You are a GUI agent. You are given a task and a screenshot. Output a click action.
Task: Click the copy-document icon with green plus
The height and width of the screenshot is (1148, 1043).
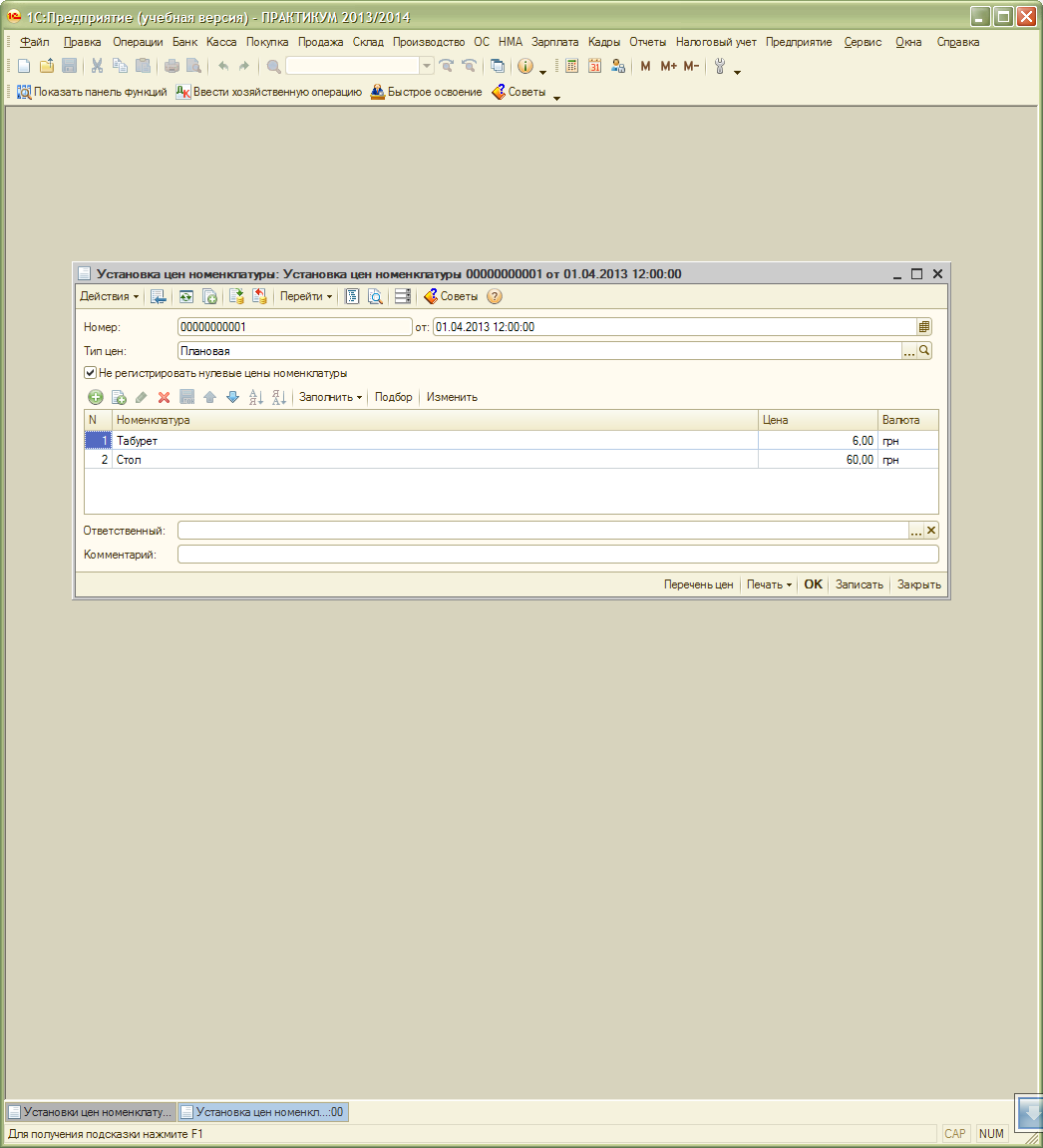pyautogui.click(x=209, y=296)
